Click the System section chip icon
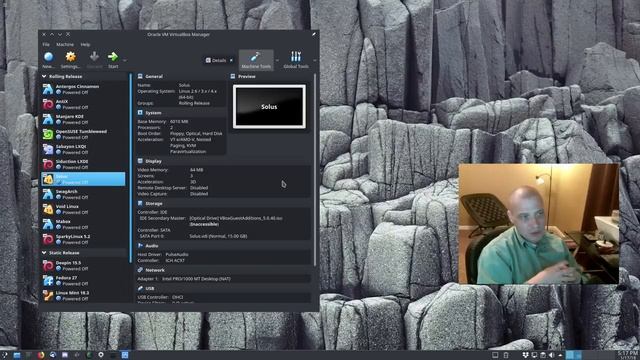640x360 pixels. (x=140, y=113)
